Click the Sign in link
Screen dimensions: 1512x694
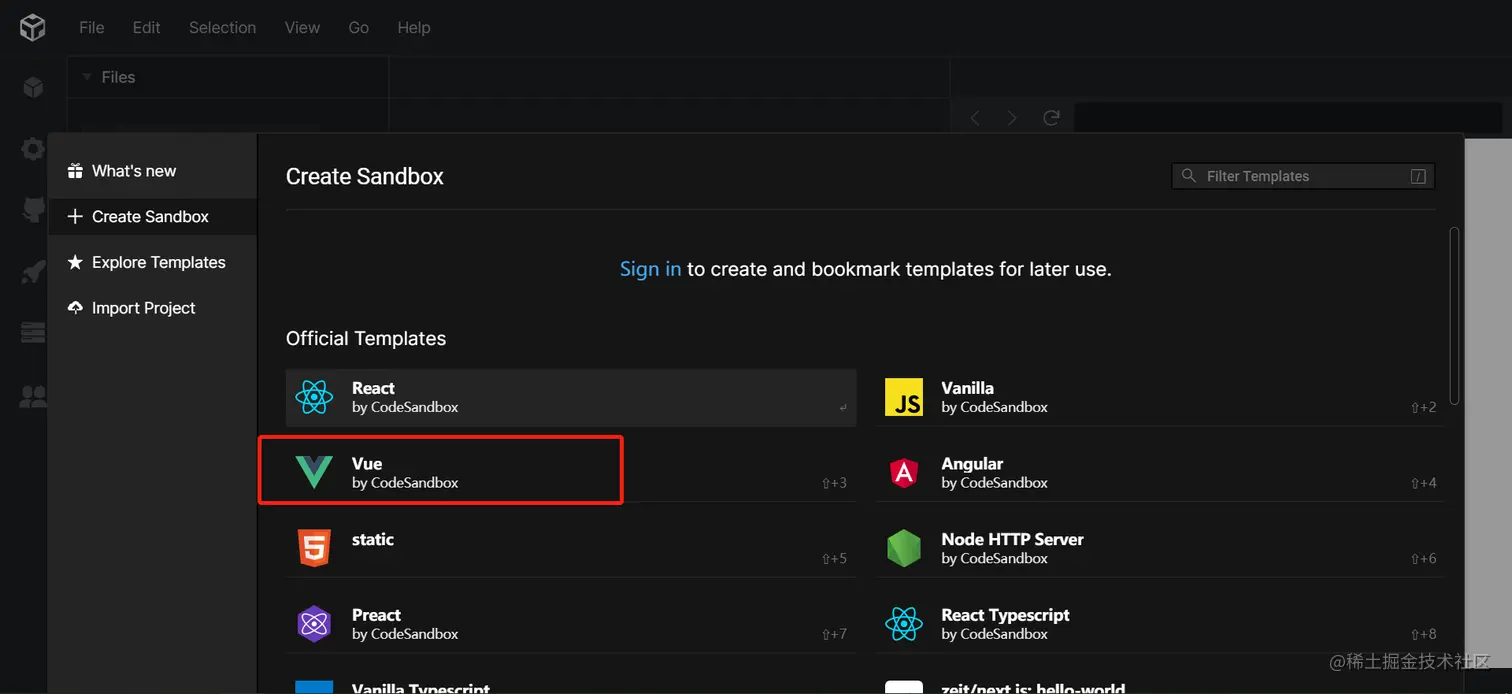click(650, 269)
